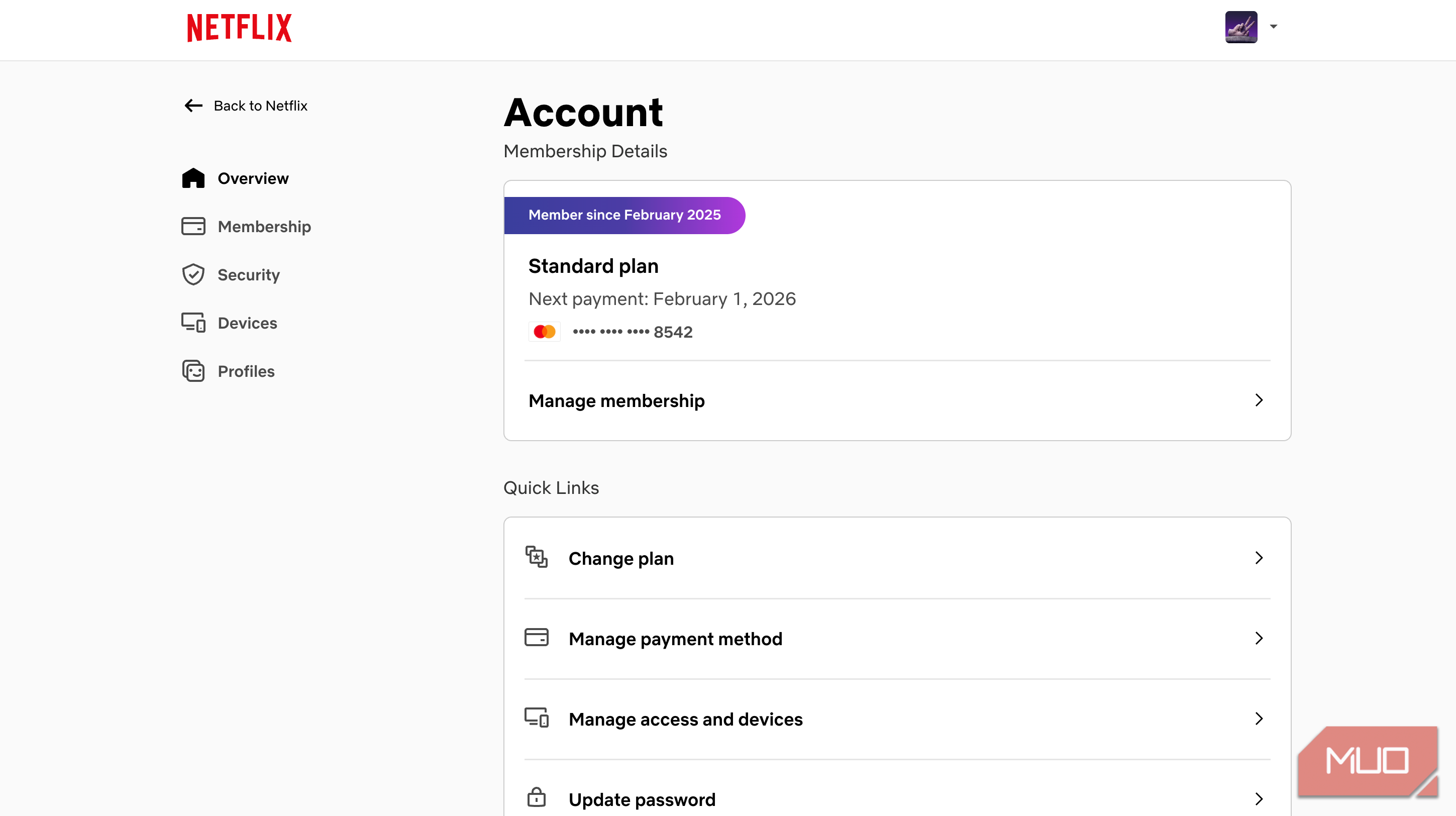This screenshot has height=816, width=1456.
Task: Go to the Security sidebar section
Action: tap(249, 275)
